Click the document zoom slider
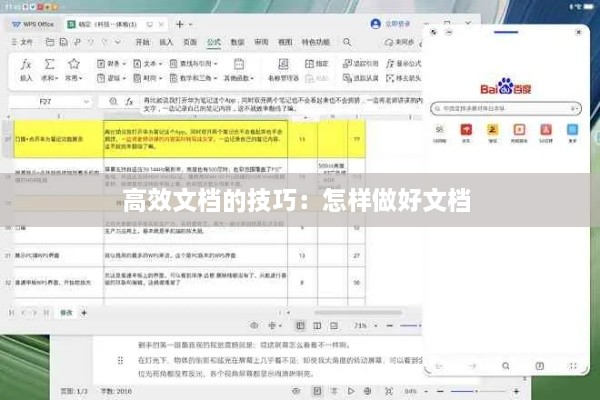 coord(478,391)
